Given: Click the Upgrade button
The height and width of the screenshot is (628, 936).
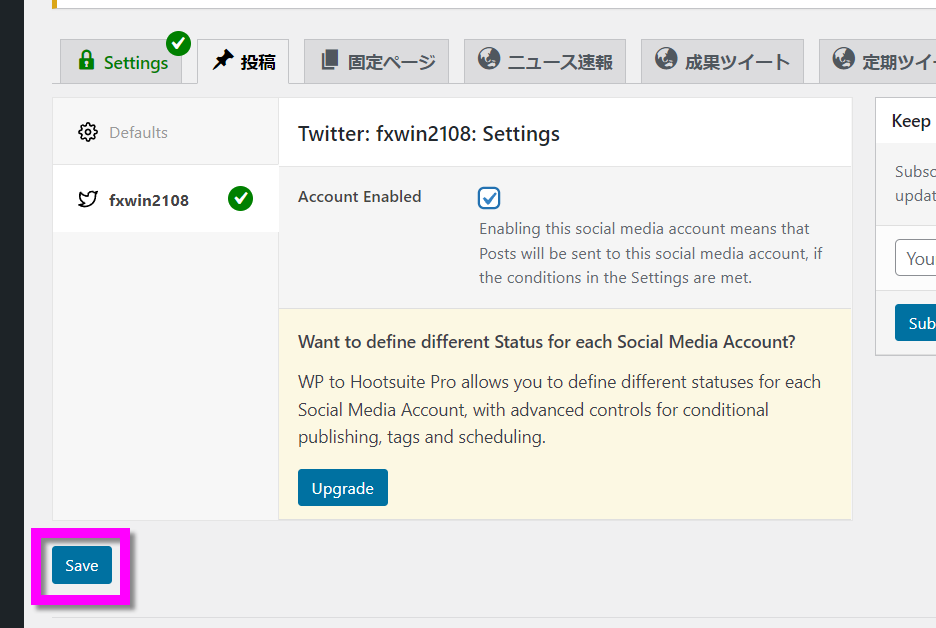Looking at the screenshot, I should pyautogui.click(x=343, y=488).
